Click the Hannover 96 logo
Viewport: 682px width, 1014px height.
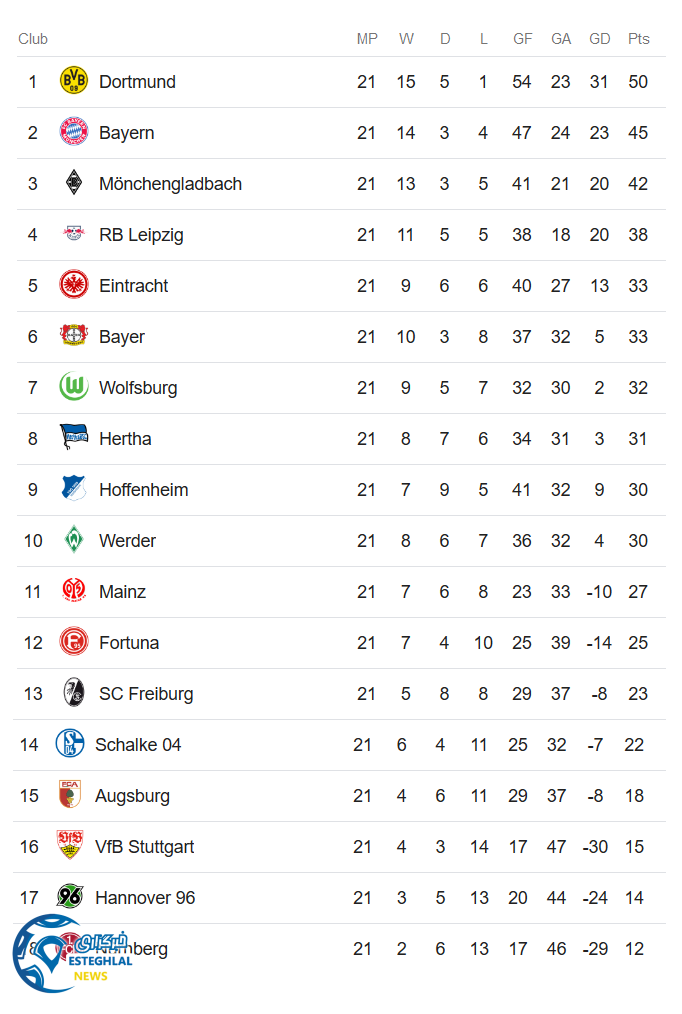pos(70,897)
